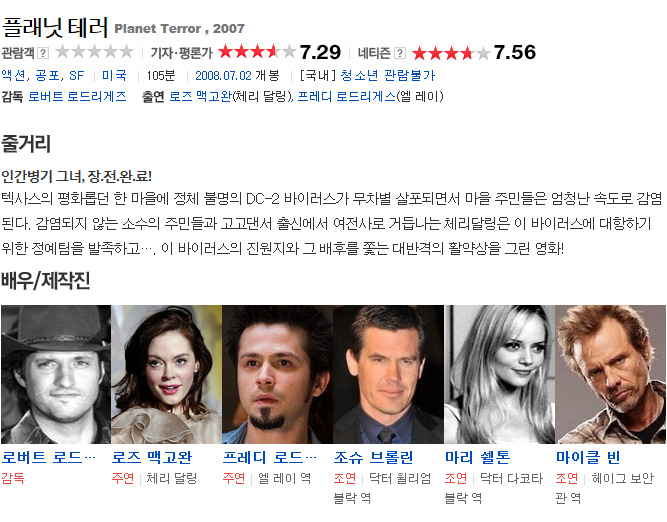667x522 pixels.
Task: Open the SF genre link
Action: pyautogui.click(x=77, y=76)
